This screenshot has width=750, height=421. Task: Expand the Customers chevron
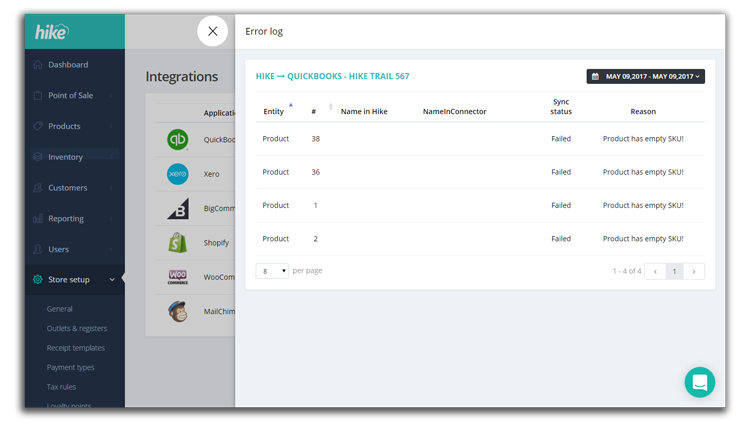[x=111, y=188]
